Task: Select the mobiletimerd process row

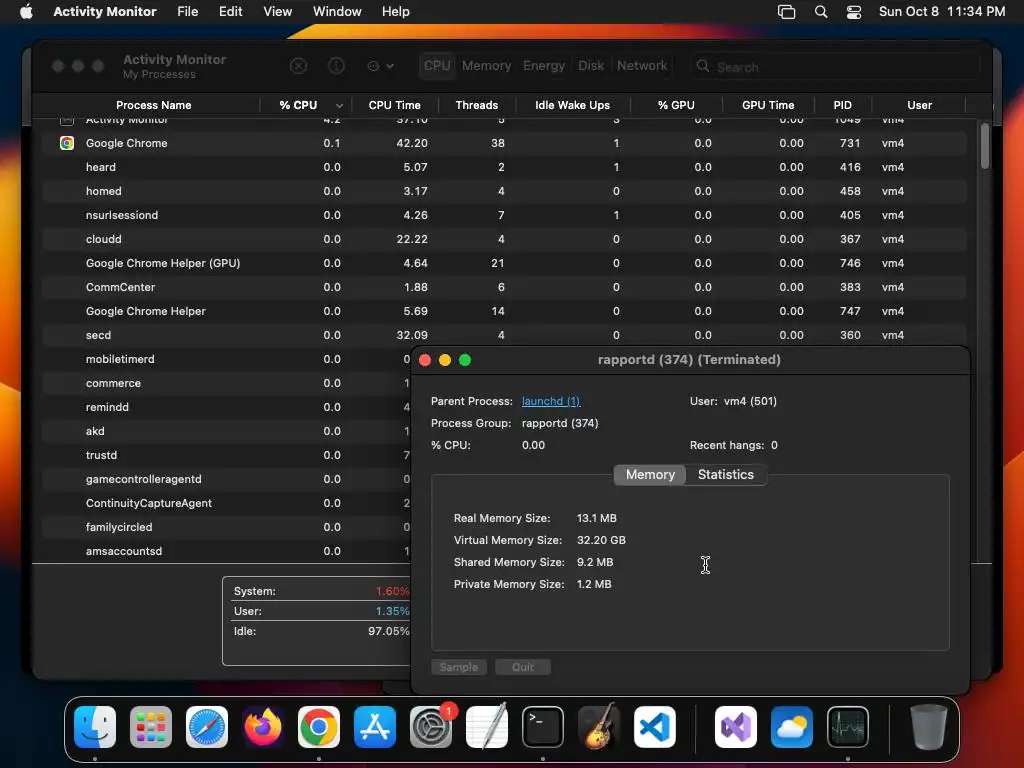Action: 227,359
